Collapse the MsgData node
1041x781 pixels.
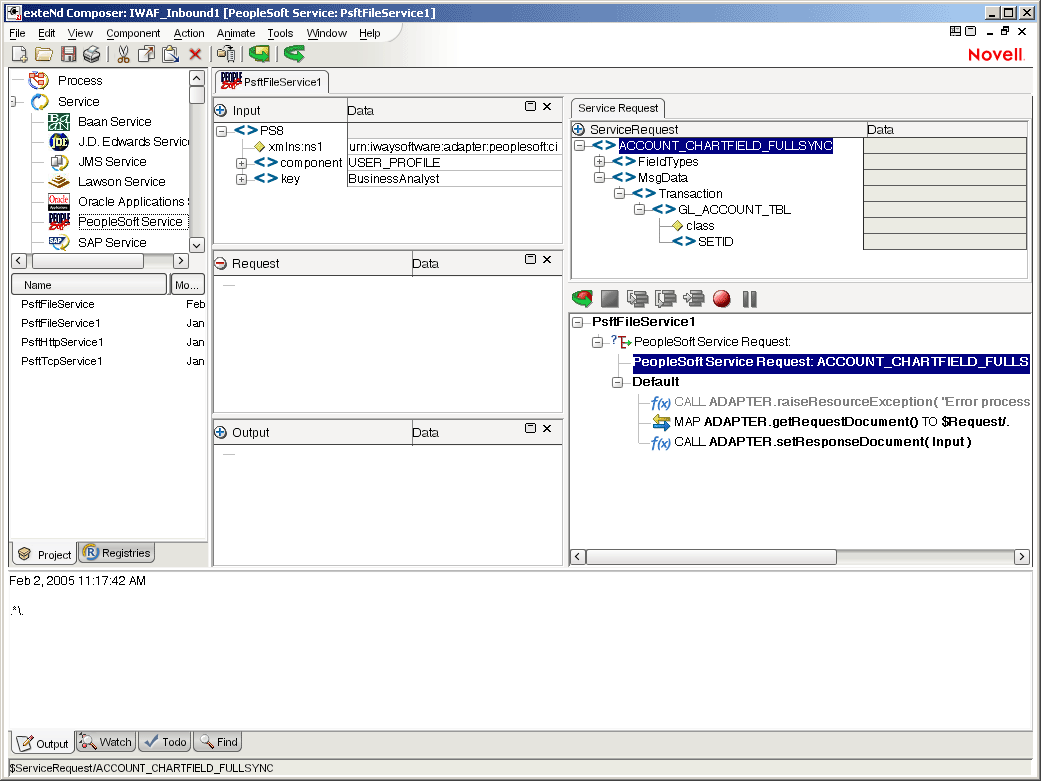tap(600, 177)
